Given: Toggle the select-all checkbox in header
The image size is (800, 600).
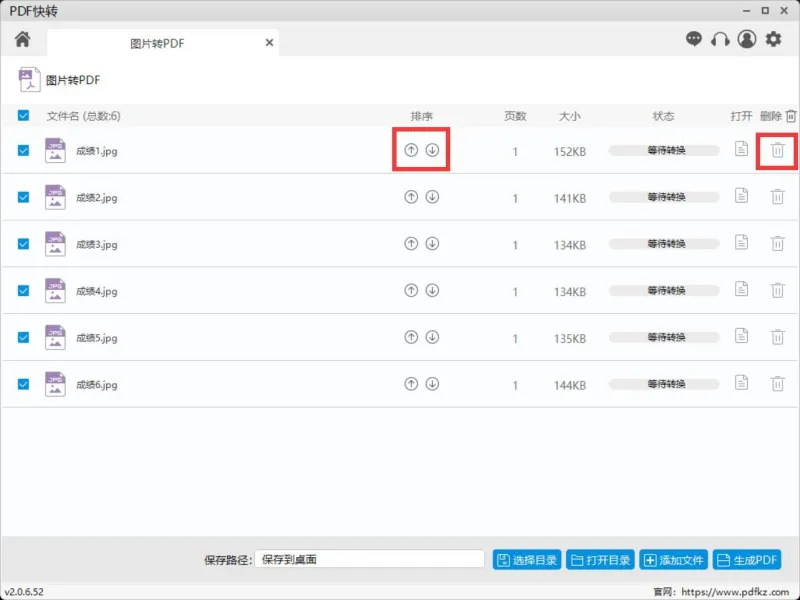Looking at the screenshot, I should [x=23, y=115].
